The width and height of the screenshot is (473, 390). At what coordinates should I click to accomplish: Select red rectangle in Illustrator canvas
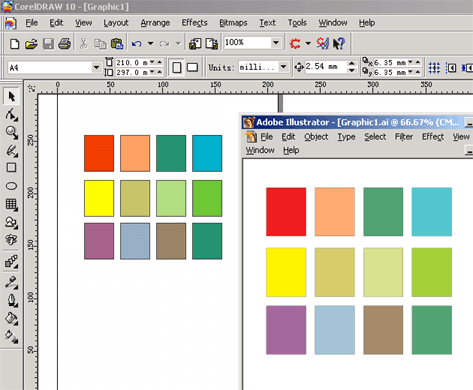click(286, 212)
